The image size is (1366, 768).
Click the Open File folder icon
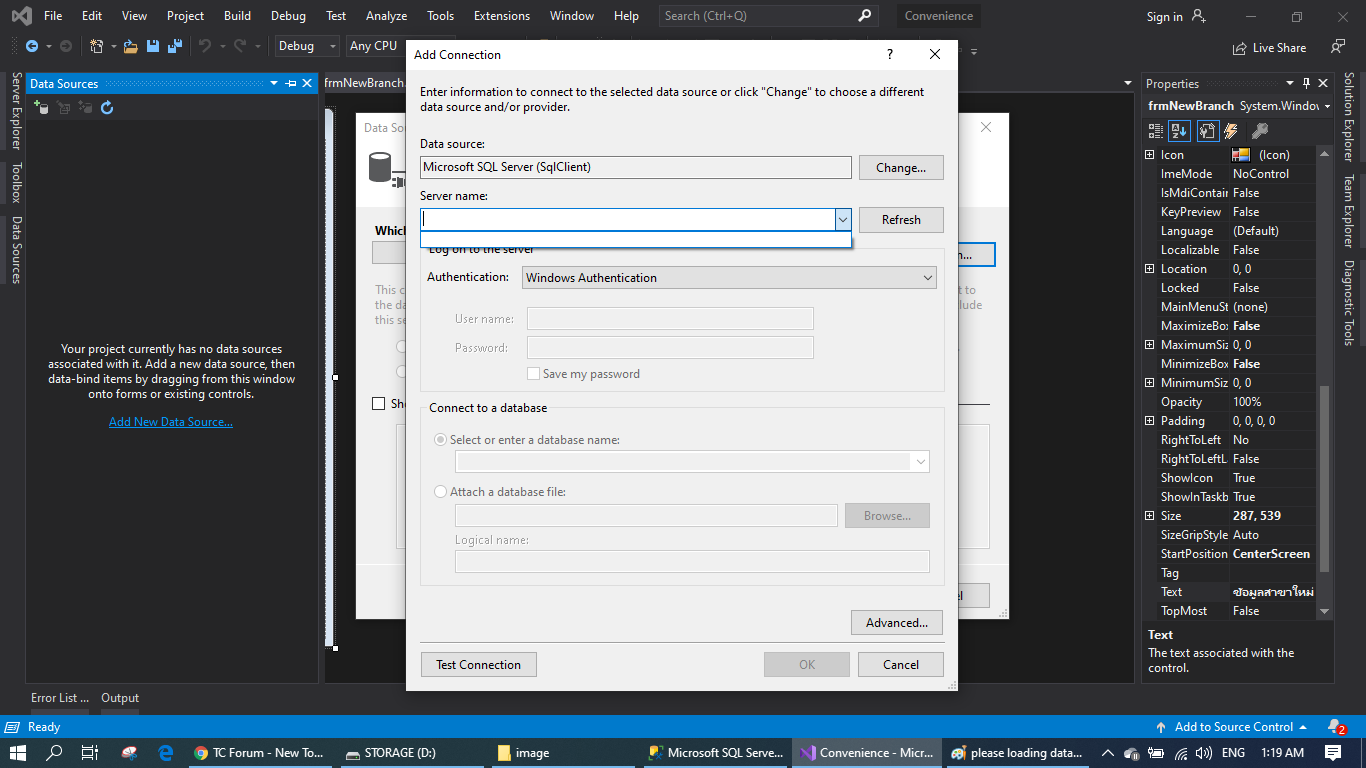[x=131, y=46]
